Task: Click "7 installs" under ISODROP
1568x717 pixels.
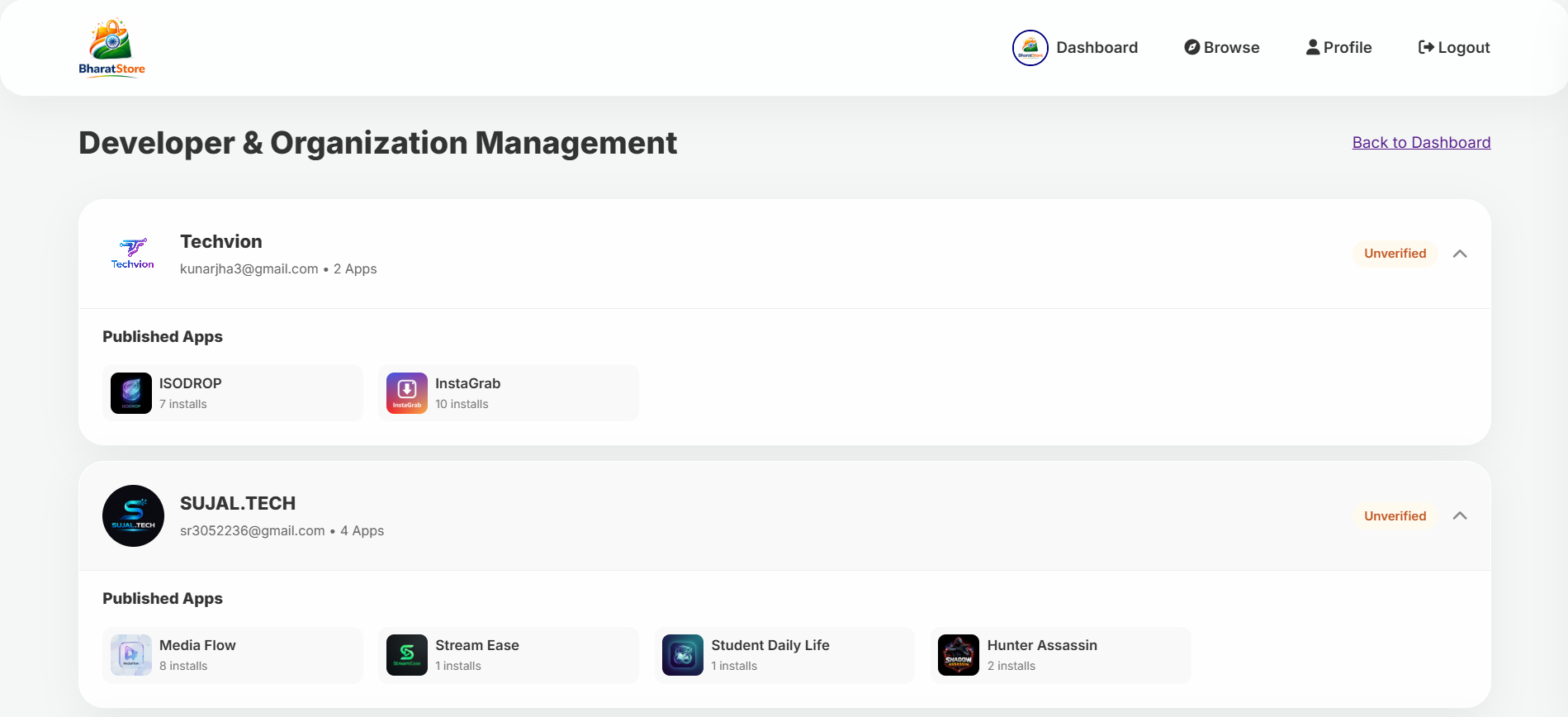Action: tap(183, 404)
